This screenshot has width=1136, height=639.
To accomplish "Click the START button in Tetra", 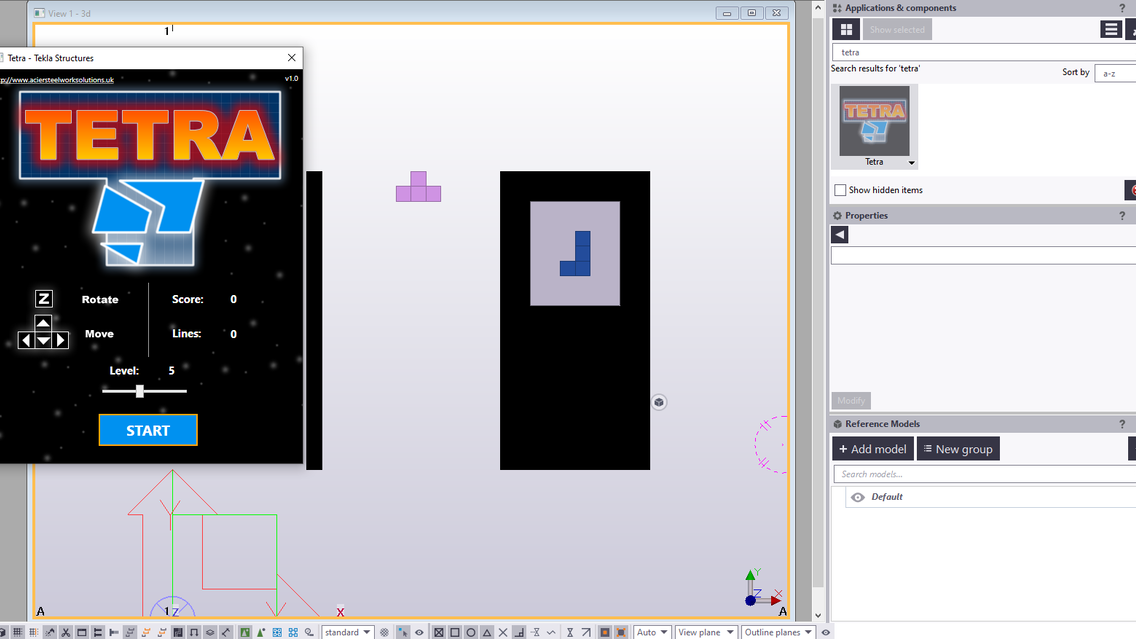I will pos(148,430).
